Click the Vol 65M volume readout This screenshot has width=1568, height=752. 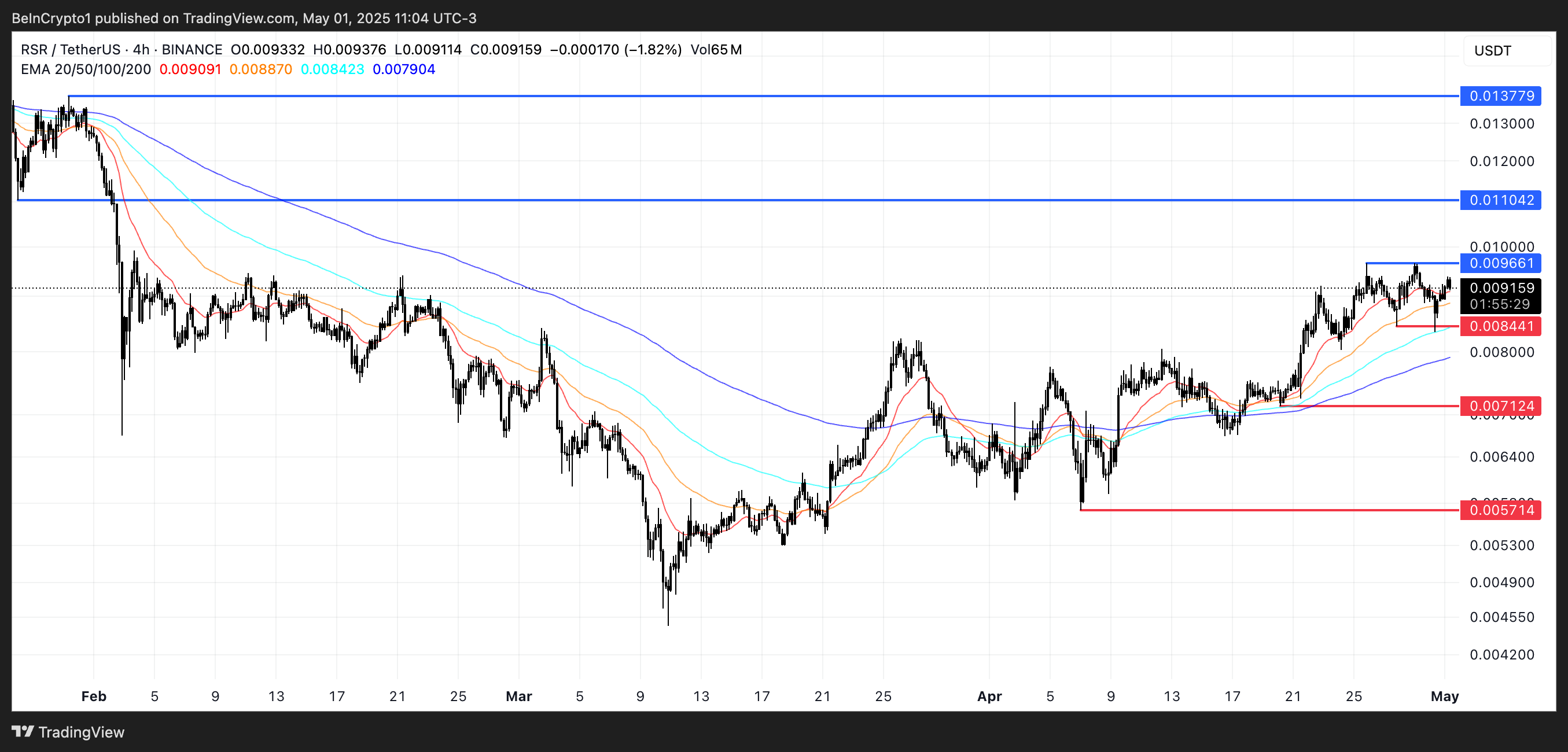tap(716, 50)
